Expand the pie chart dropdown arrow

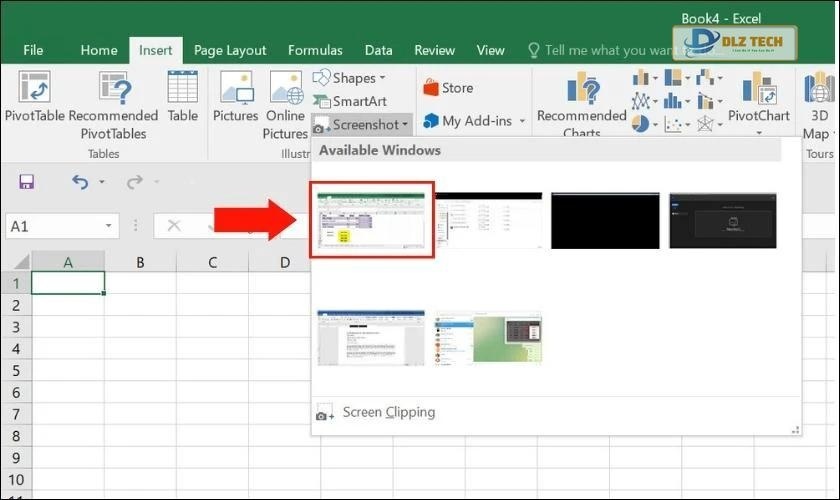[x=655, y=125]
